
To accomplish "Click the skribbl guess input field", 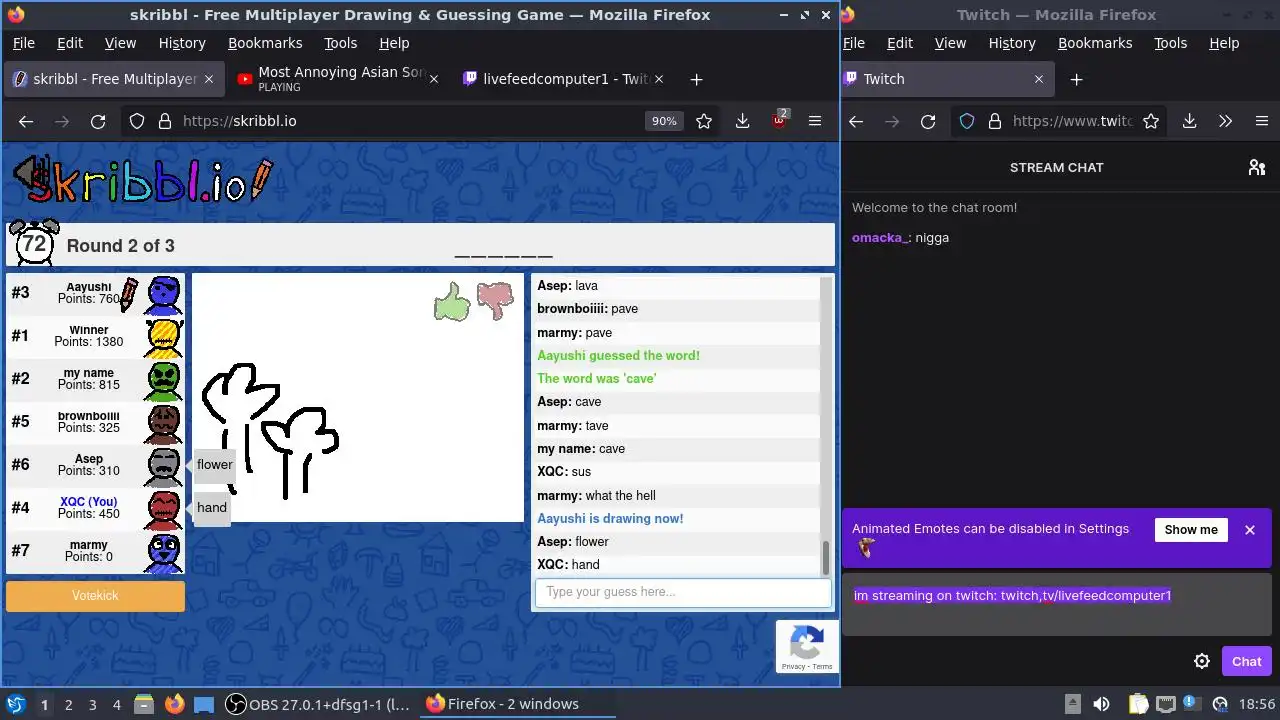I will [683, 592].
